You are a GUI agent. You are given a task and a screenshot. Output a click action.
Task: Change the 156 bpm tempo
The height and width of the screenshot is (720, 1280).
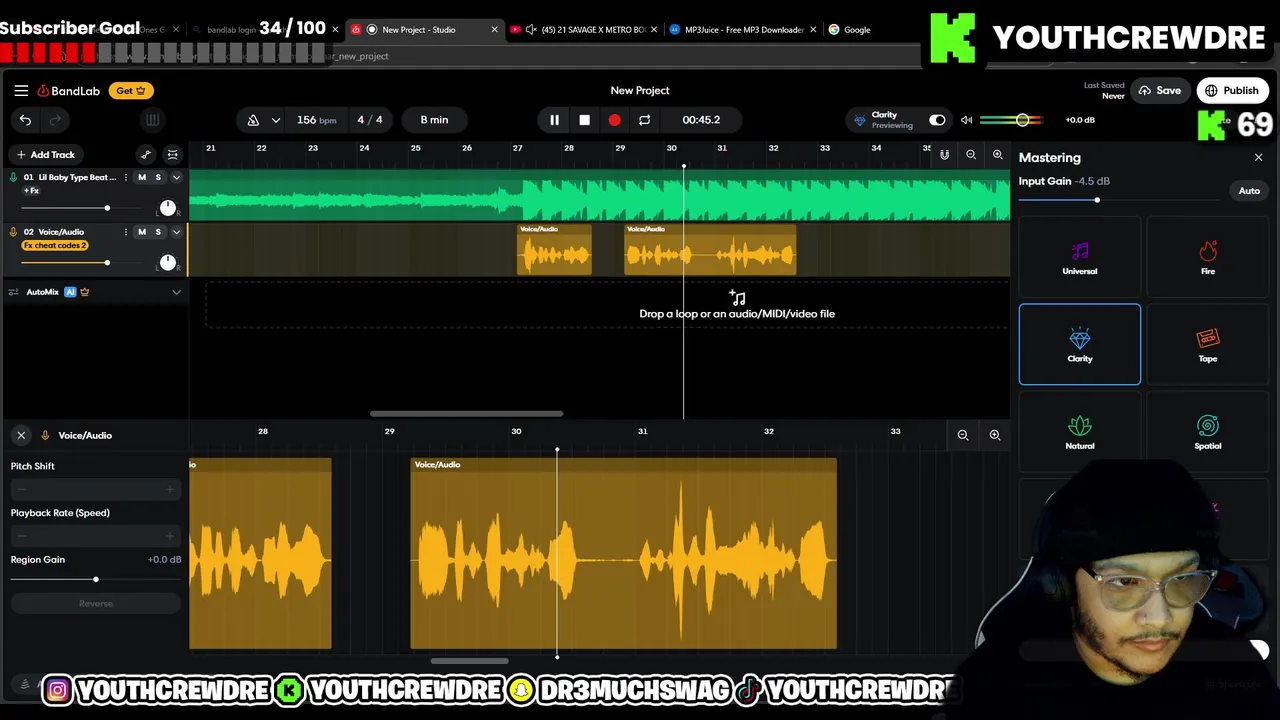point(316,120)
